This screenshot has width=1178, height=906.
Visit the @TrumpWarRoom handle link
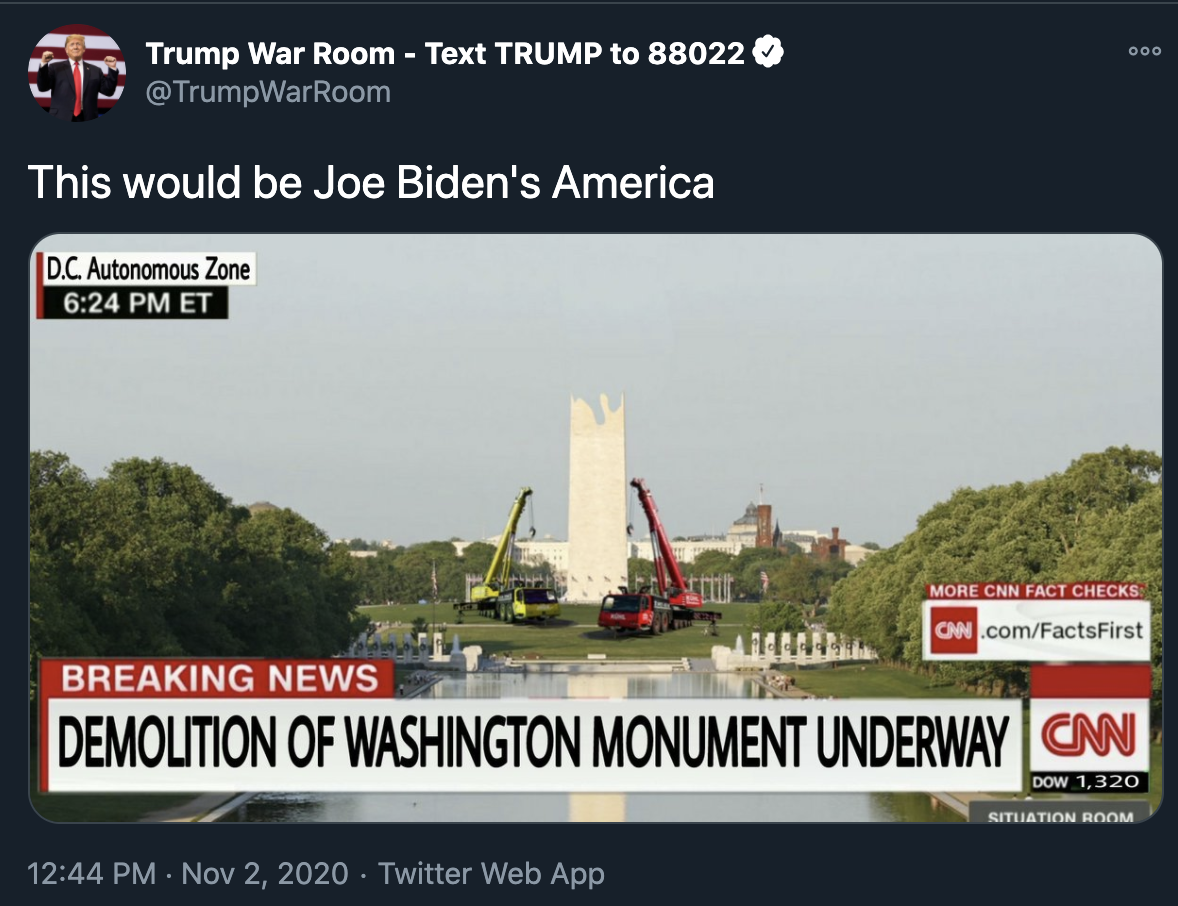pos(267,92)
